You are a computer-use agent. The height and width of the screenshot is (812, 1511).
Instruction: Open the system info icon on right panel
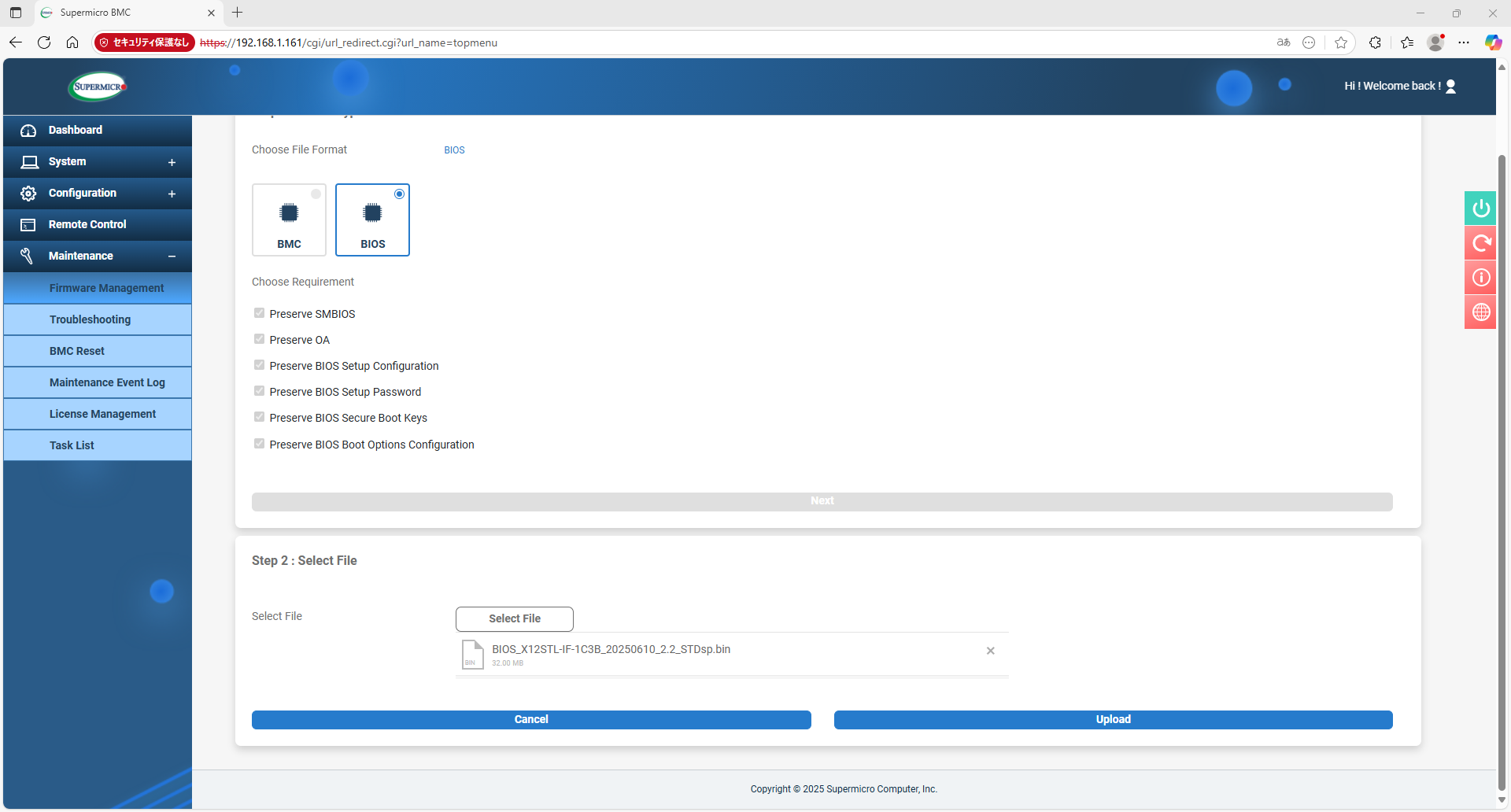click(1480, 278)
